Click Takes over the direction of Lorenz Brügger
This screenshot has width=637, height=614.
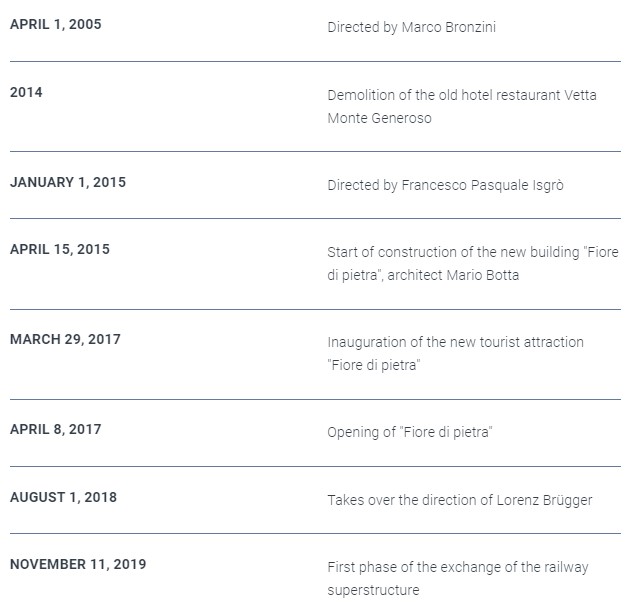point(460,500)
